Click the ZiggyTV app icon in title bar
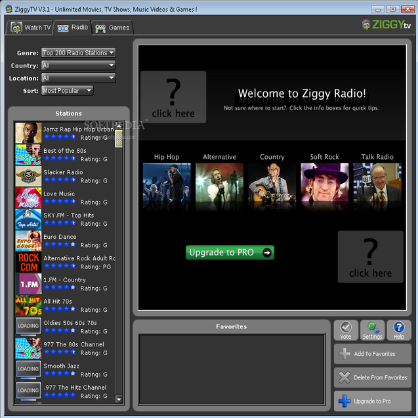 click(9, 9)
